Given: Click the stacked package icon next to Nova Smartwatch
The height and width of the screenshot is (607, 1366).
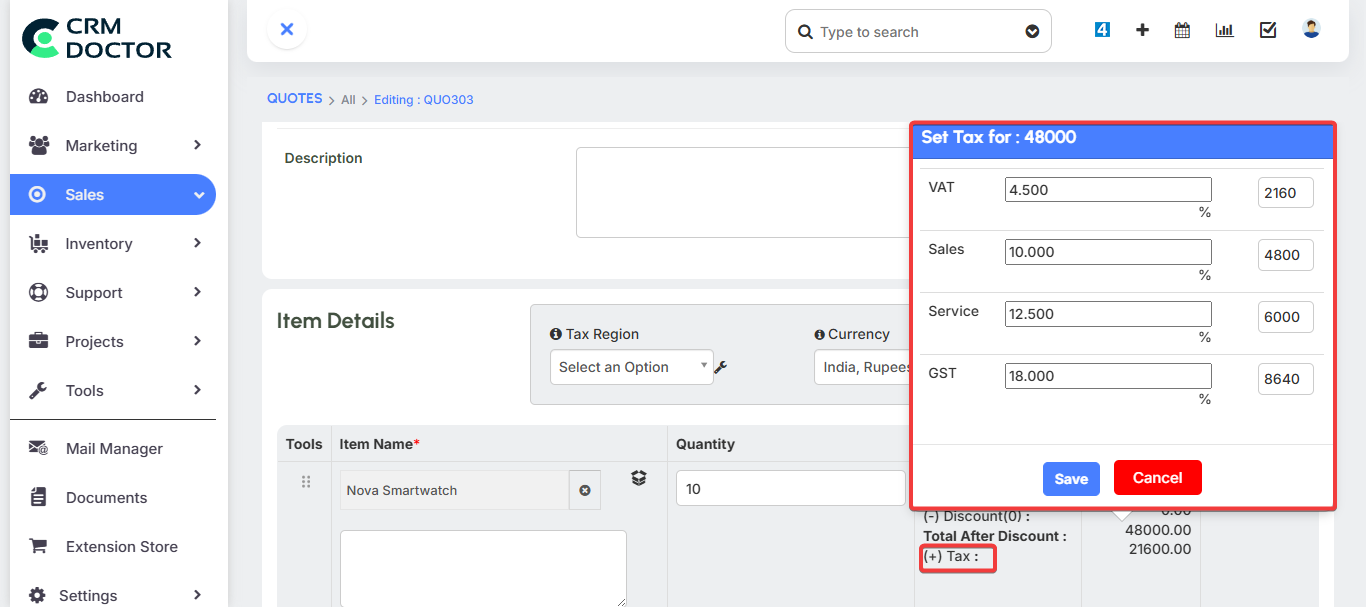Looking at the screenshot, I should coord(638,478).
